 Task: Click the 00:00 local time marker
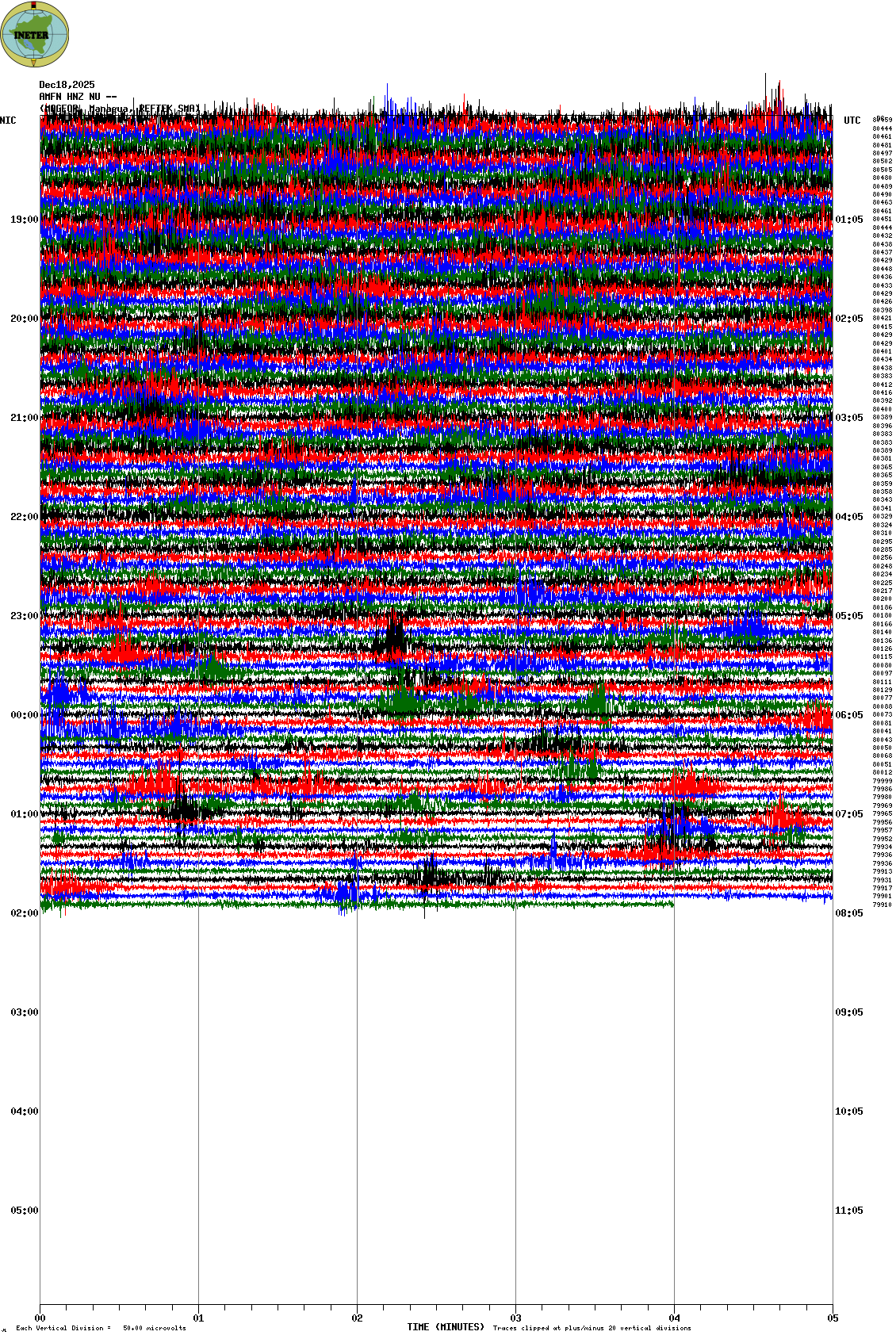[24, 715]
